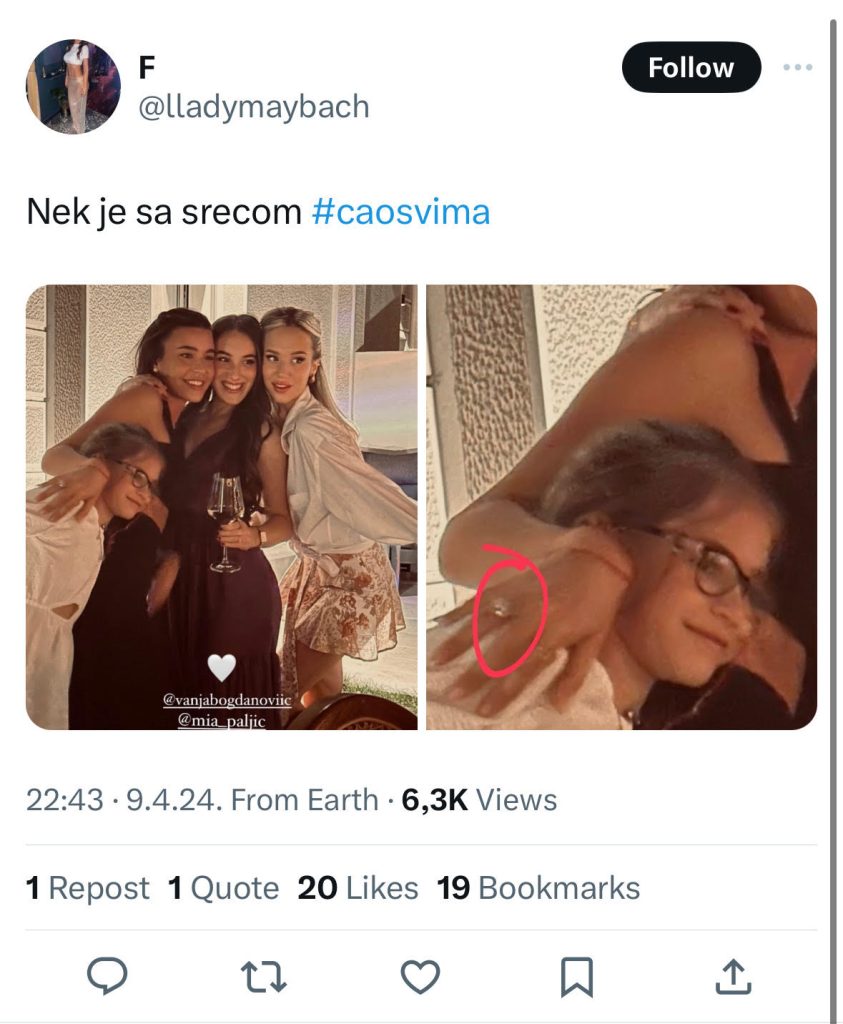The image size is (843, 1024).
Task: Click the reply speech bubble icon
Action: [x=107, y=976]
